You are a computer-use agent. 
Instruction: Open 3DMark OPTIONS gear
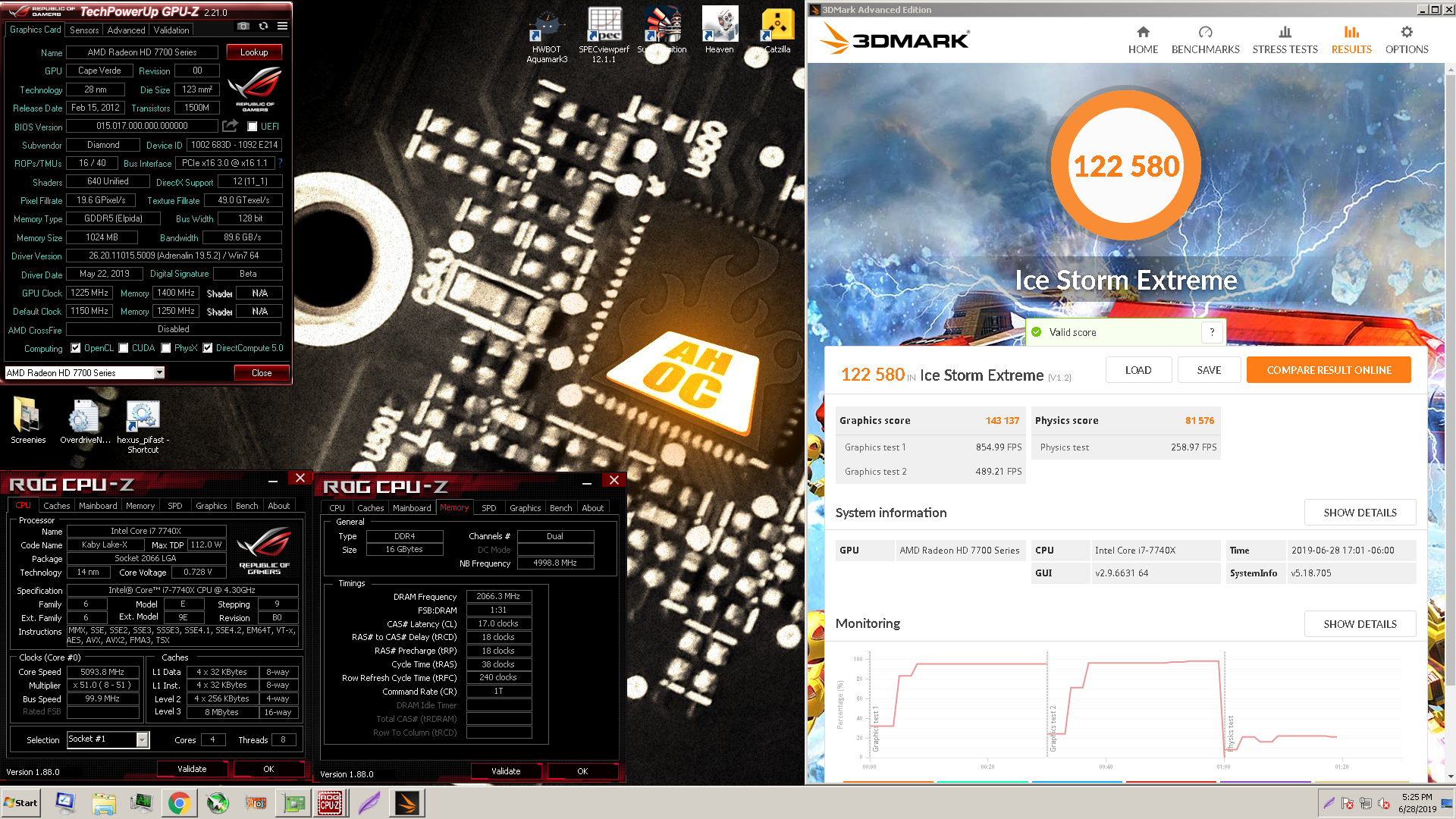pos(1407,40)
